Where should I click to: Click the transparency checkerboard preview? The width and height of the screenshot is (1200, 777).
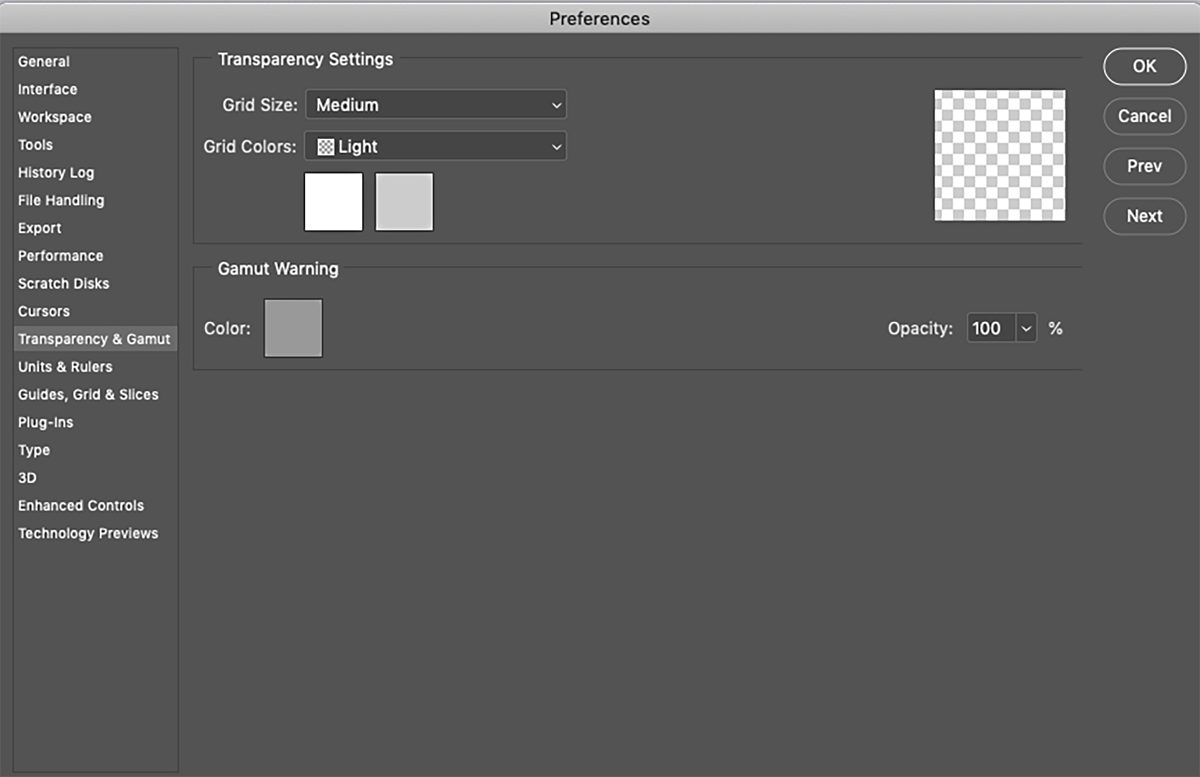(x=999, y=156)
